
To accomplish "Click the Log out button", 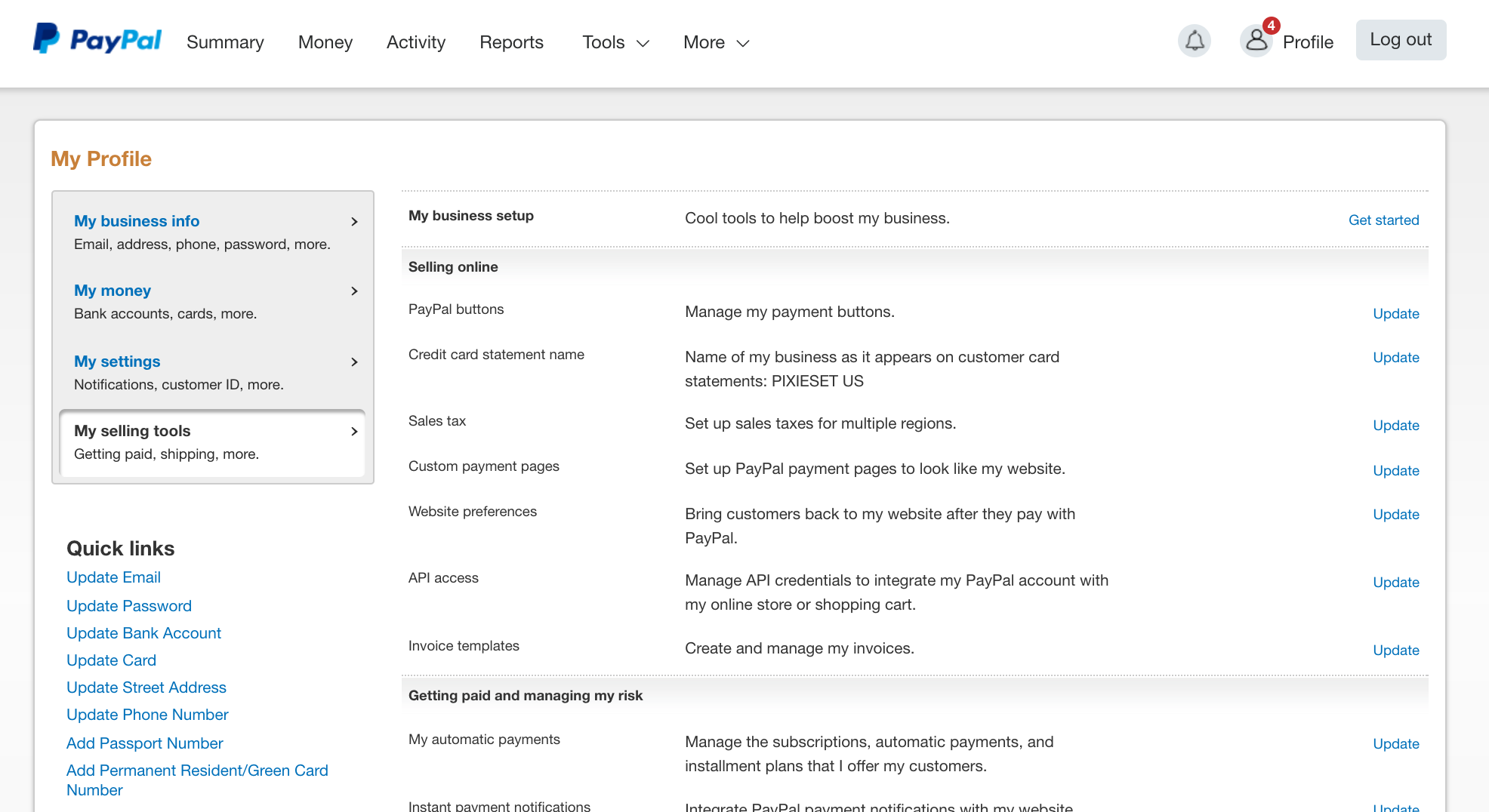I will pos(1401,40).
